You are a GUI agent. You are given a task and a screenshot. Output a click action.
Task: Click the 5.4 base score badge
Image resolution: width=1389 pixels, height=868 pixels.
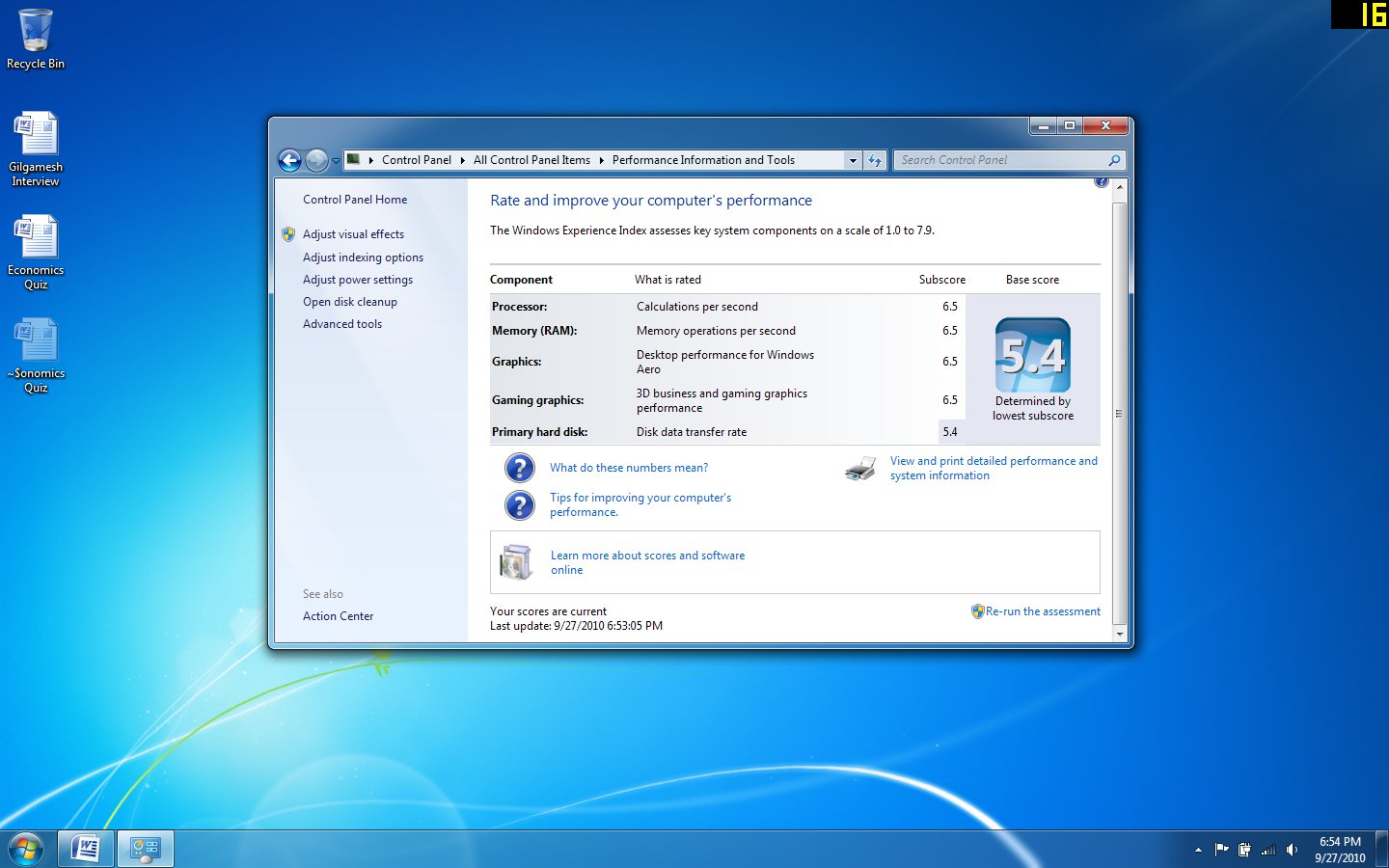(x=1033, y=354)
